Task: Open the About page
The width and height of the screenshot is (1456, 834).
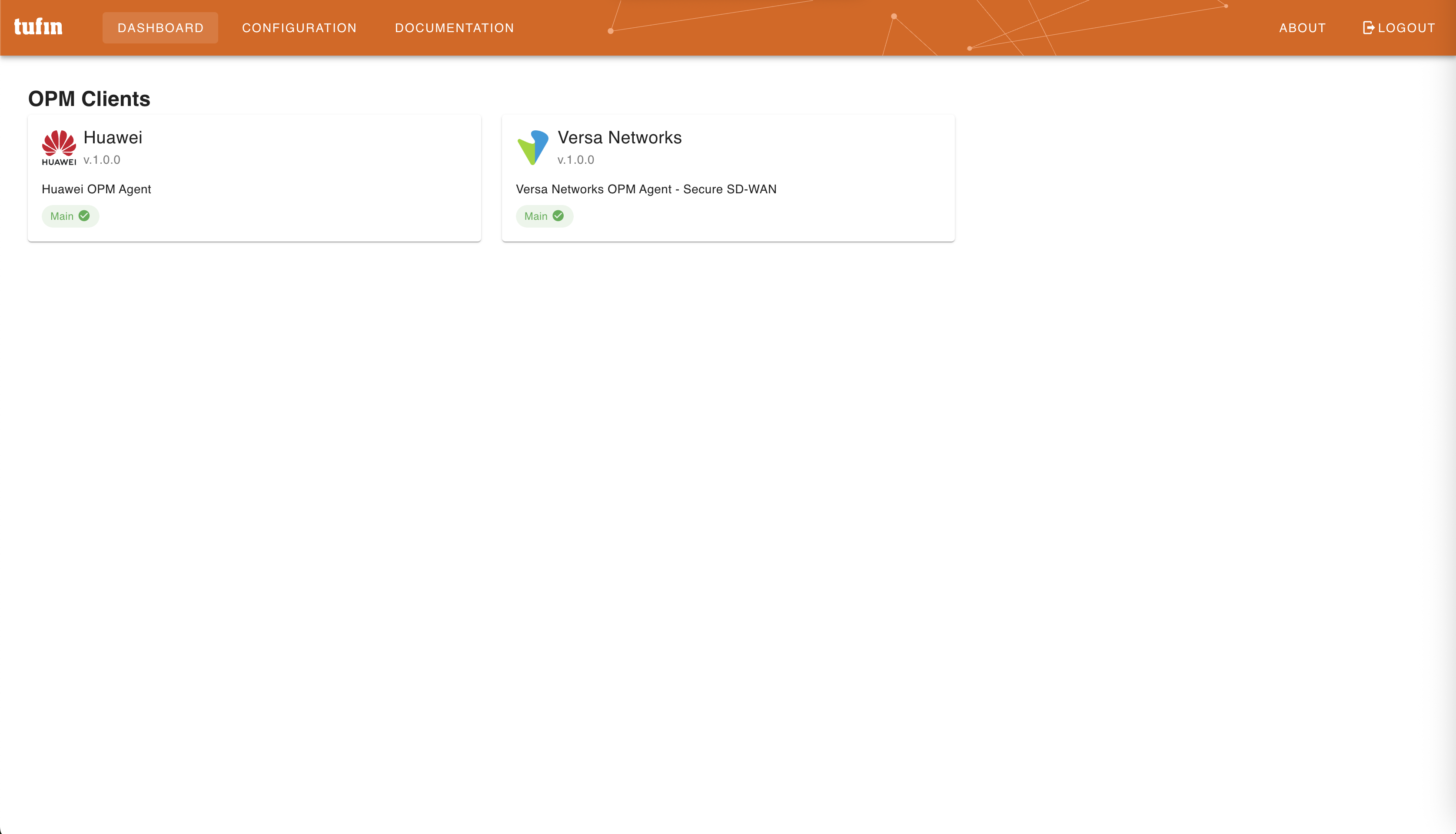Action: [1303, 27]
